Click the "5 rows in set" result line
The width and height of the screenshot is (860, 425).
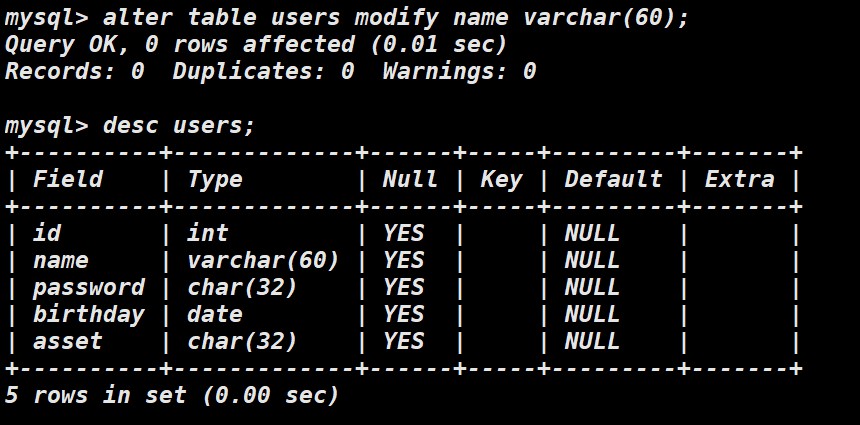click(x=172, y=395)
